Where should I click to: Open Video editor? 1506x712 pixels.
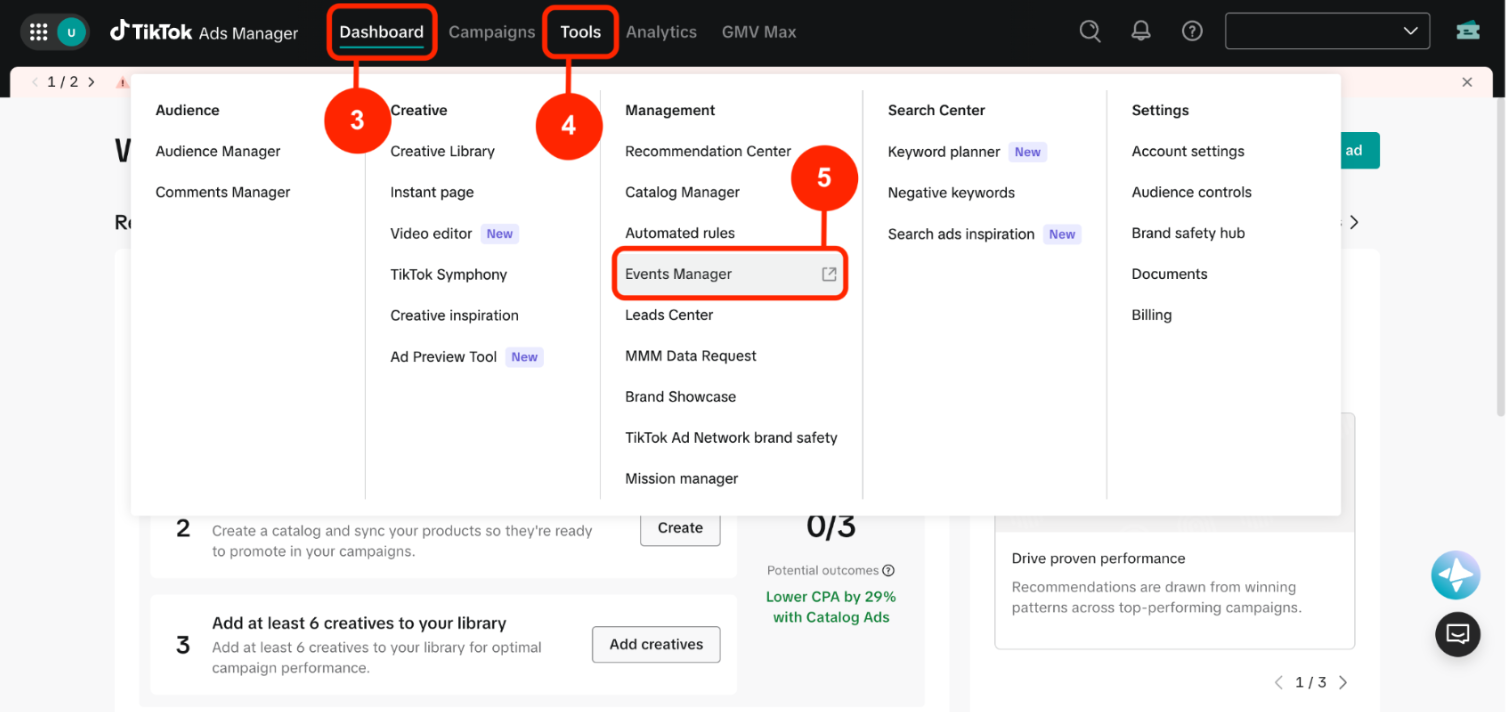(431, 233)
